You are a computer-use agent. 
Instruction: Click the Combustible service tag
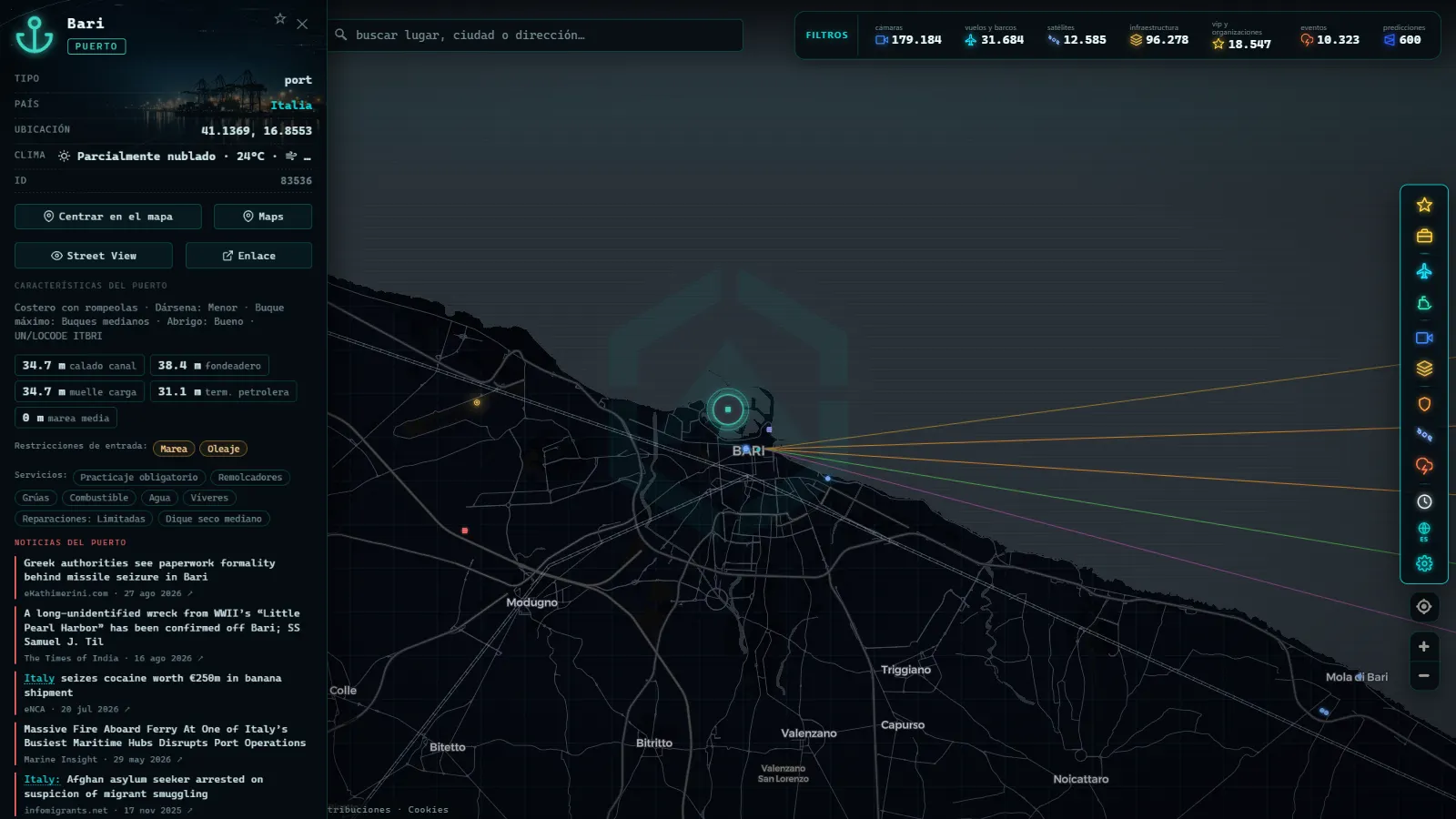tap(99, 498)
